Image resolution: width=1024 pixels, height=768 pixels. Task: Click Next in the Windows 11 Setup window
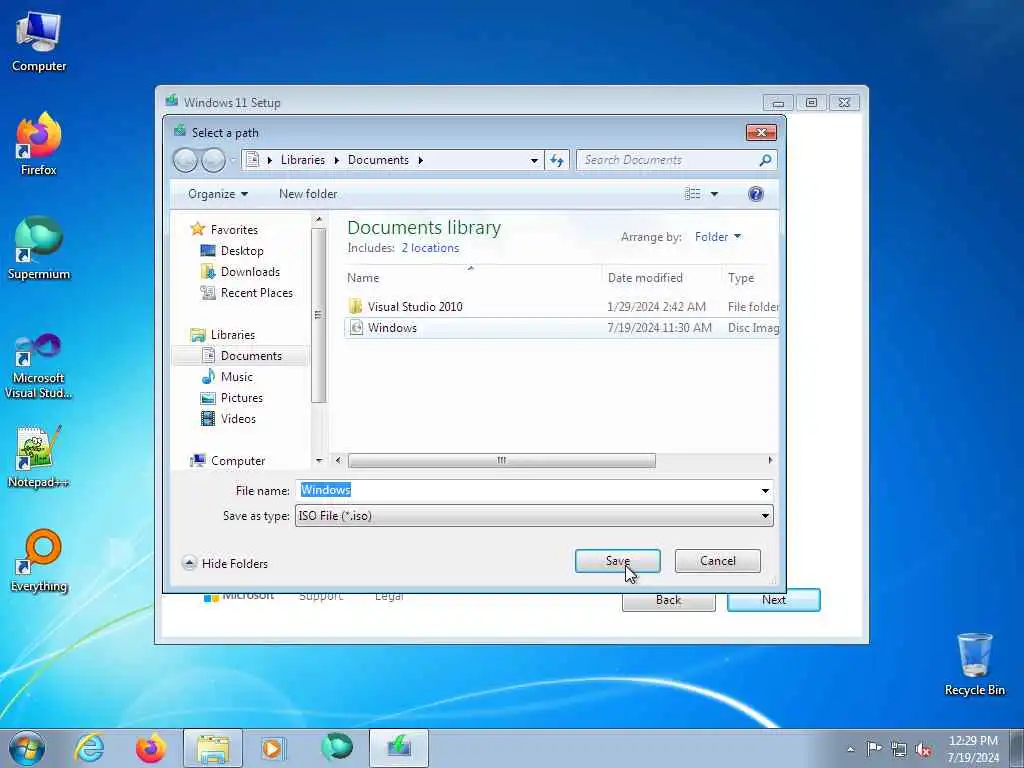point(774,600)
